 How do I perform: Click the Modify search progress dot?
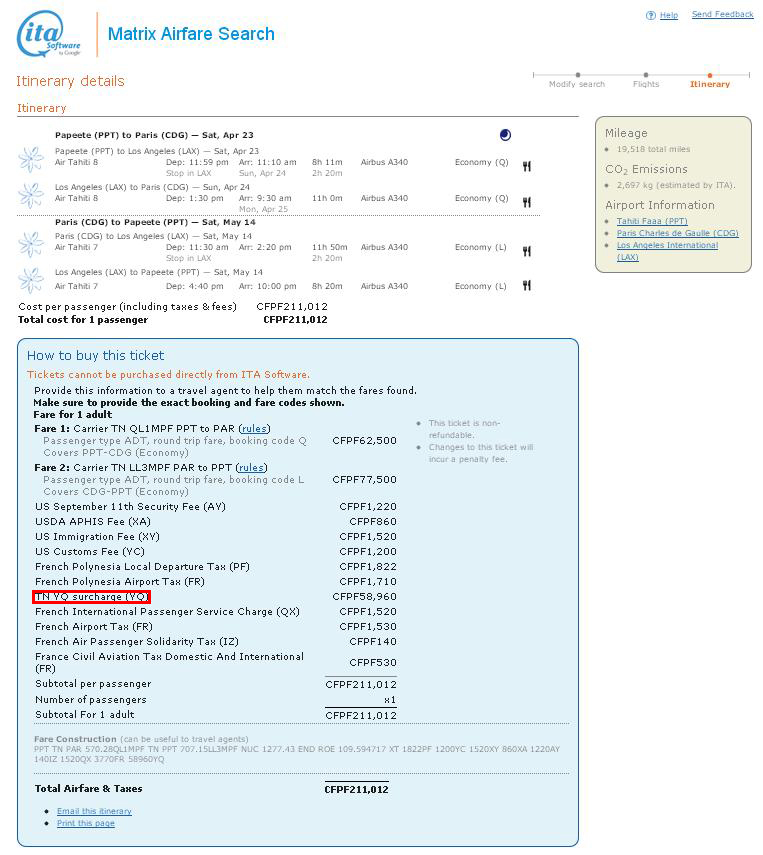coord(578,75)
